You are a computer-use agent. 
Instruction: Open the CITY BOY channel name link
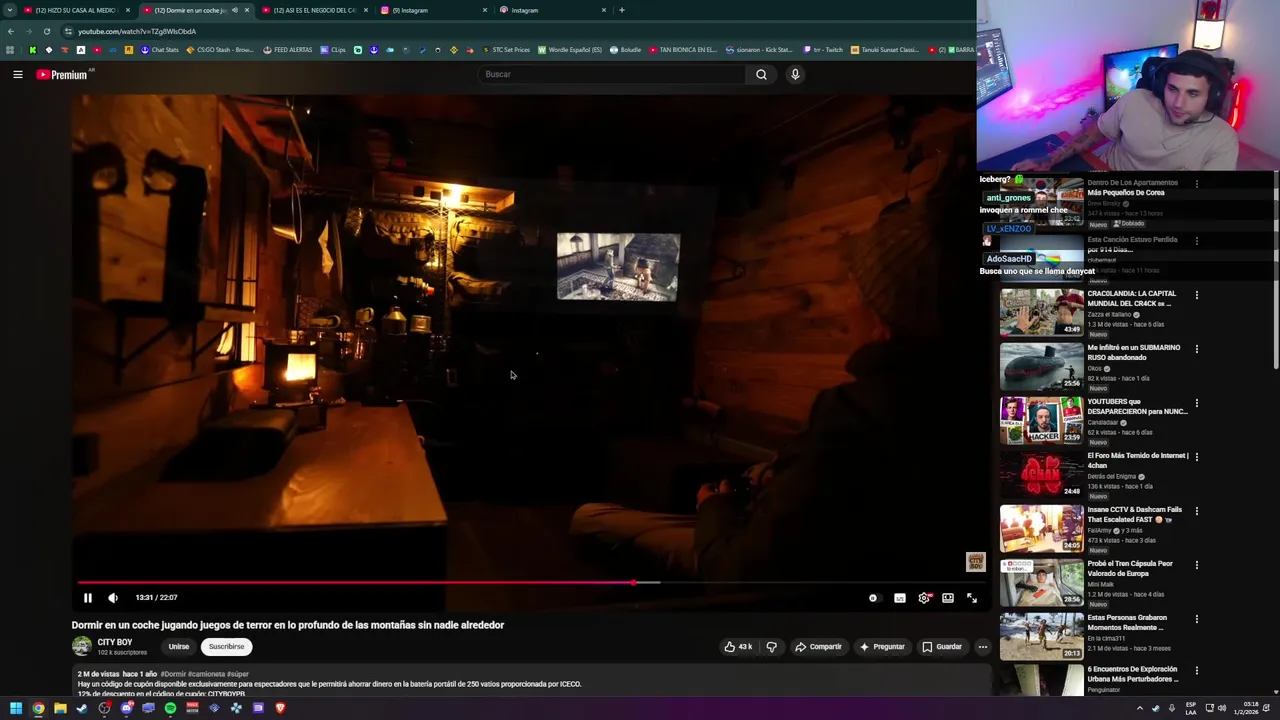(115, 642)
